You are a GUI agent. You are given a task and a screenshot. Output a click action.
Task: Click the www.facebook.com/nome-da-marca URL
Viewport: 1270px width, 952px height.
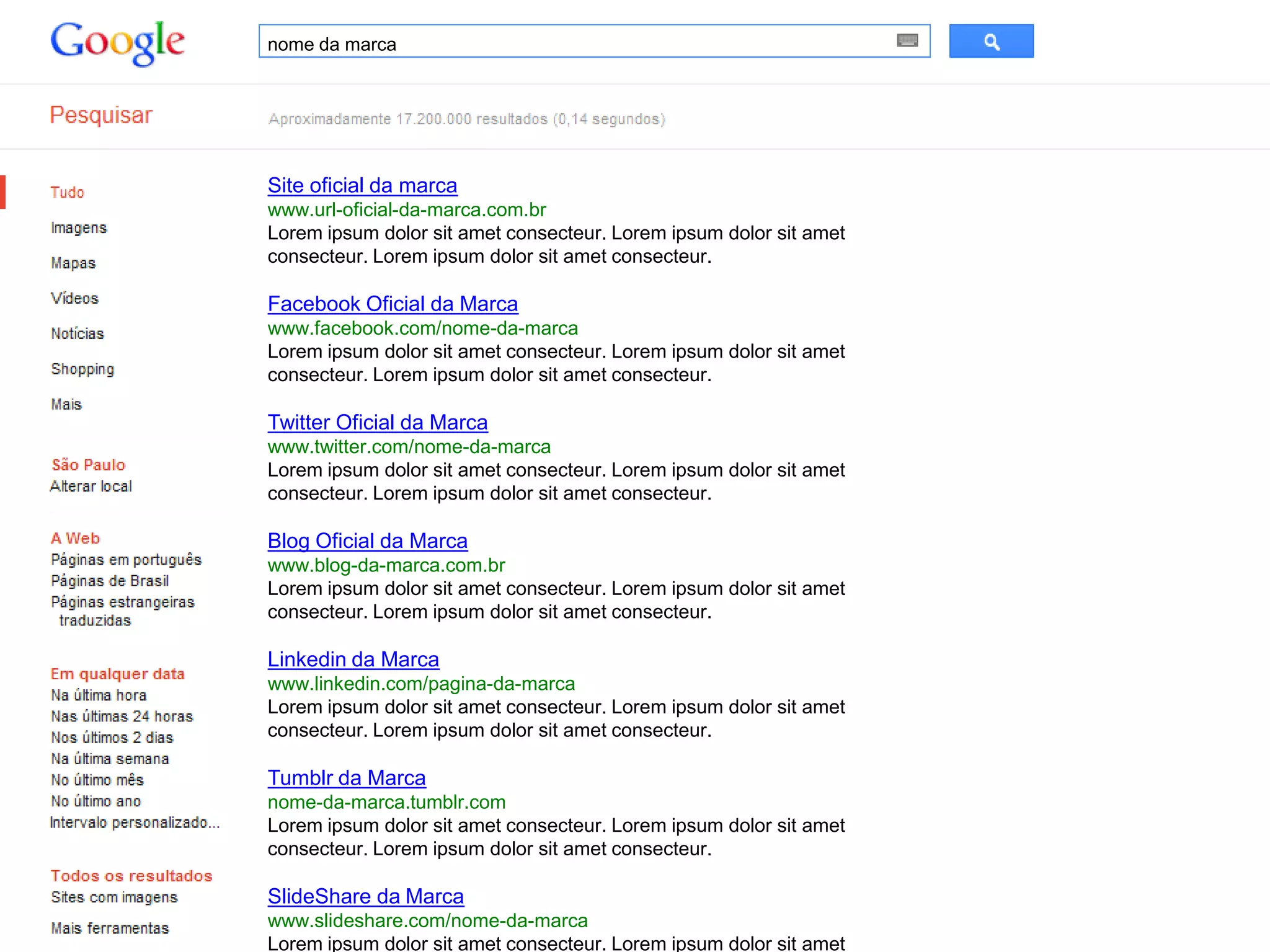point(422,328)
